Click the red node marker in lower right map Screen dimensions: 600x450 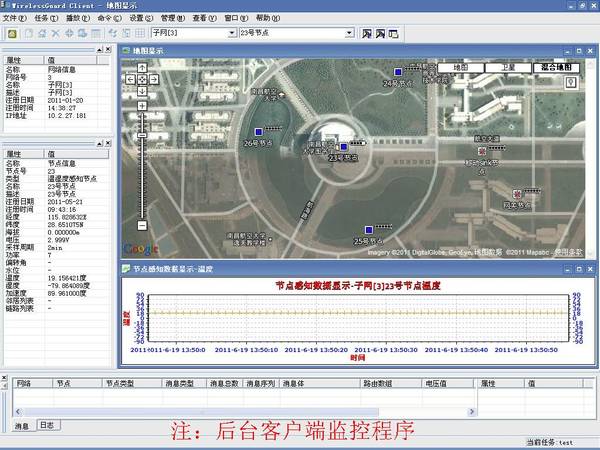(517, 194)
